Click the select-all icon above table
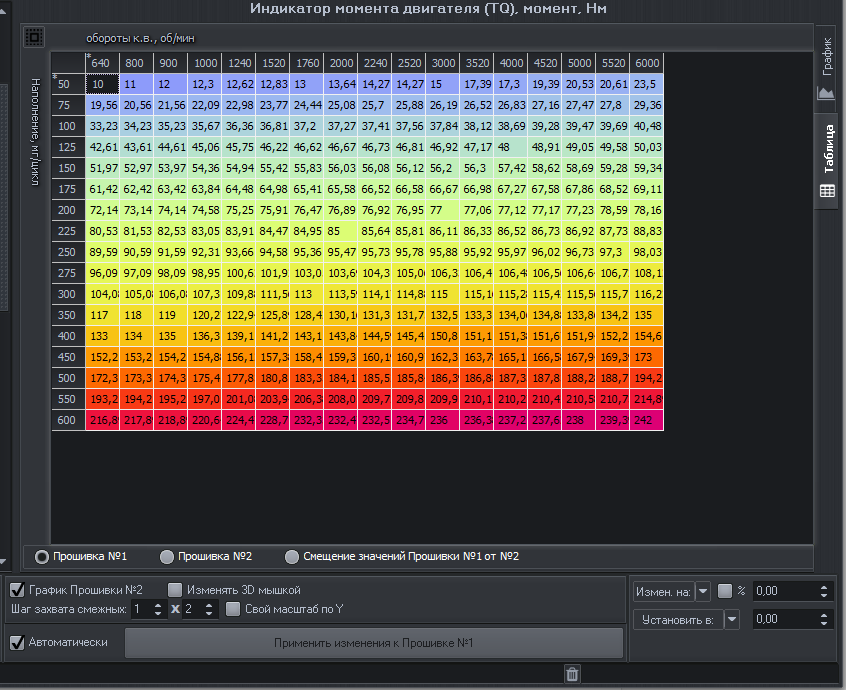Image resolution: width=846 pixels, height=690 pixels. click(33, 37)
